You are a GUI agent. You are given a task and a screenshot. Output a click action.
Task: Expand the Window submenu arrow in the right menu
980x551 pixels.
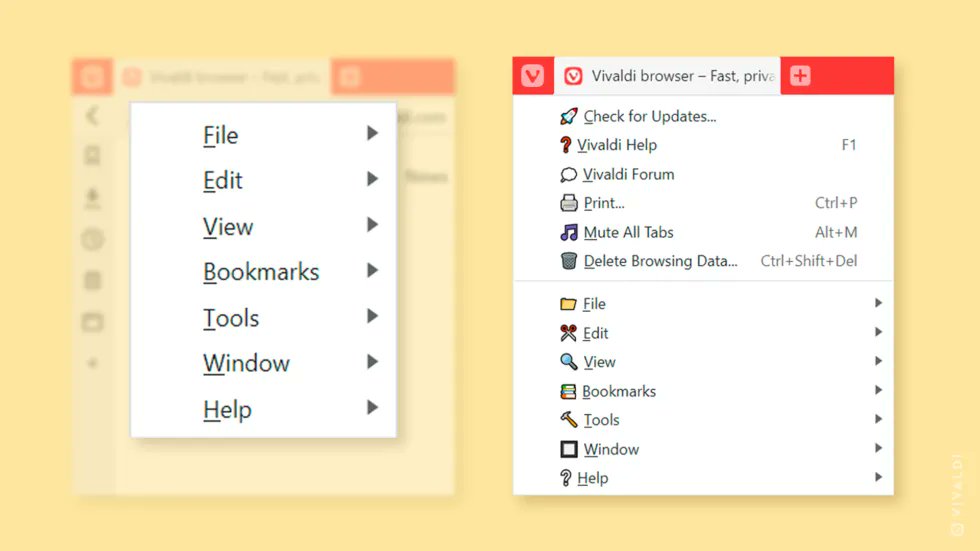tap(878, 448)
